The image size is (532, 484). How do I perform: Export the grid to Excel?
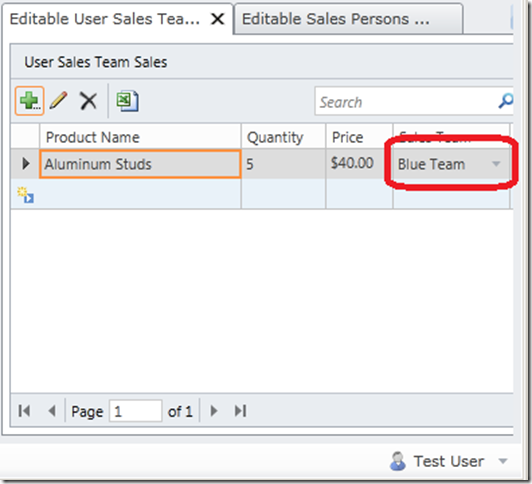(127, 101)
